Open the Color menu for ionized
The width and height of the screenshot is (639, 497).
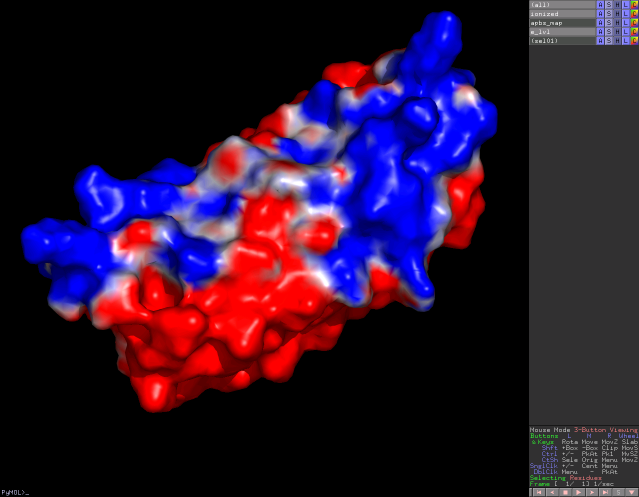click(x=634, y=13)
